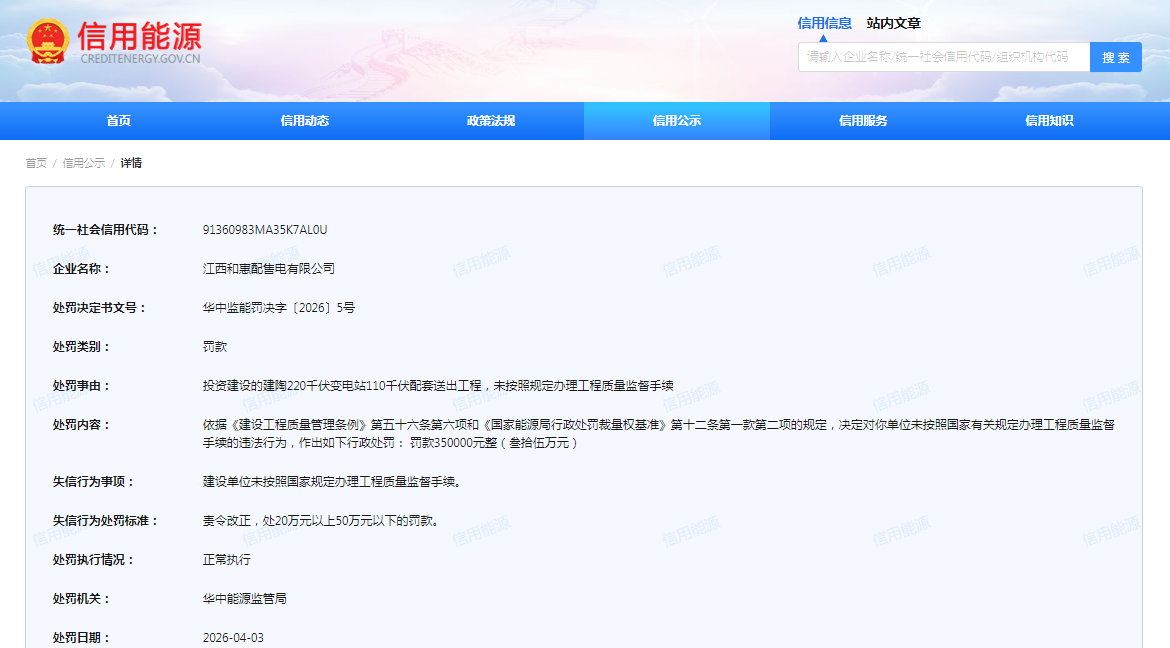The image size is (1170, 648).
Task: Click the company name 江西和惠配售电有限公司
Action: tap(269, 269)
